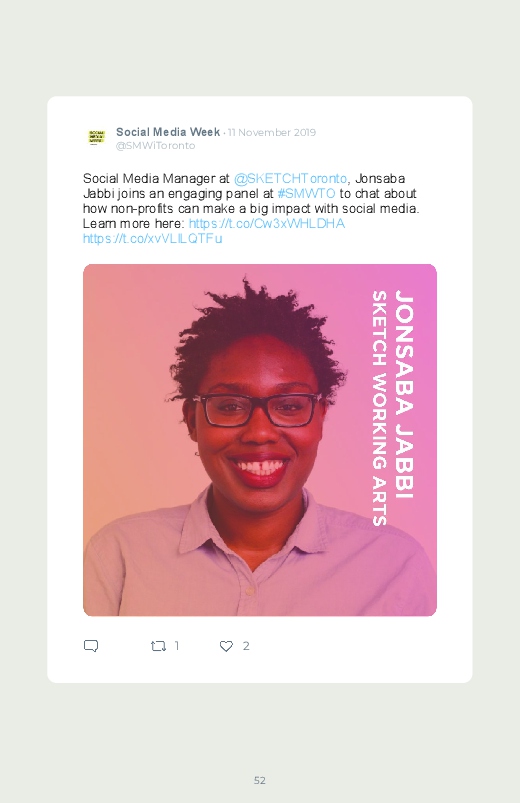Click the heart like icon
This screenshot has width=520, height=803.
[x=226, y=646]
